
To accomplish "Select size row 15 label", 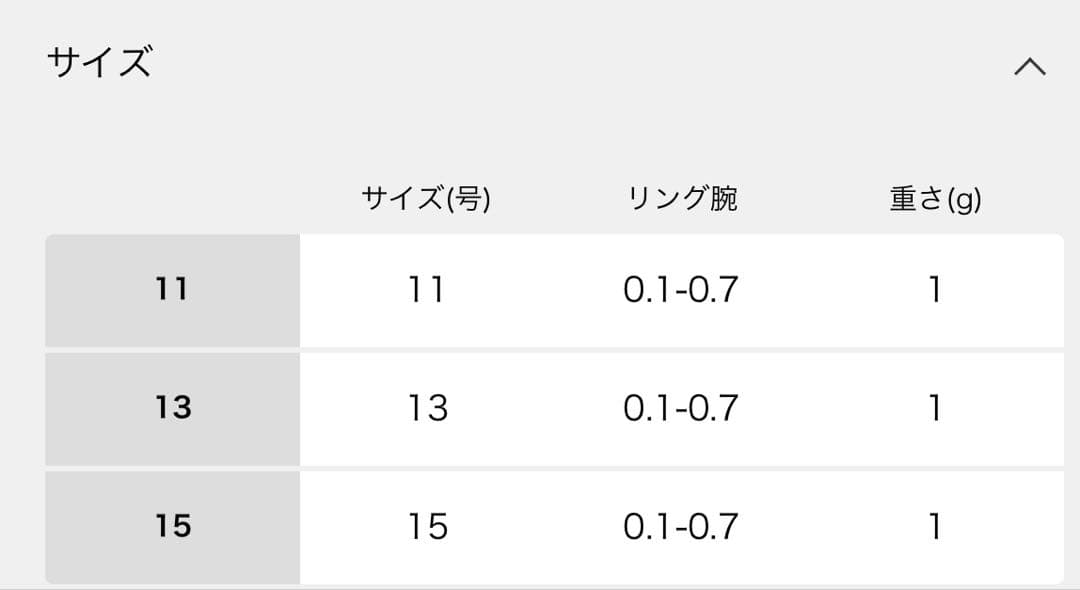I will (x=172, y=526).
